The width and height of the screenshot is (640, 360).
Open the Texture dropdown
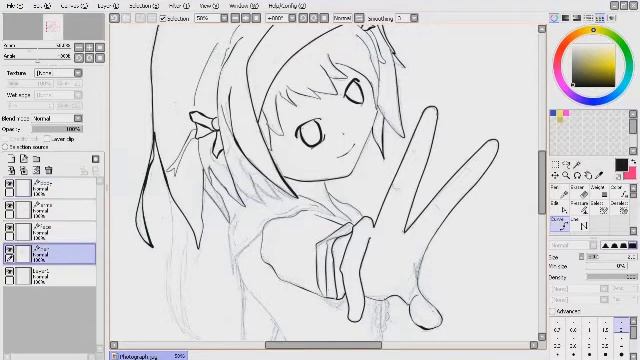click(78, 73)
